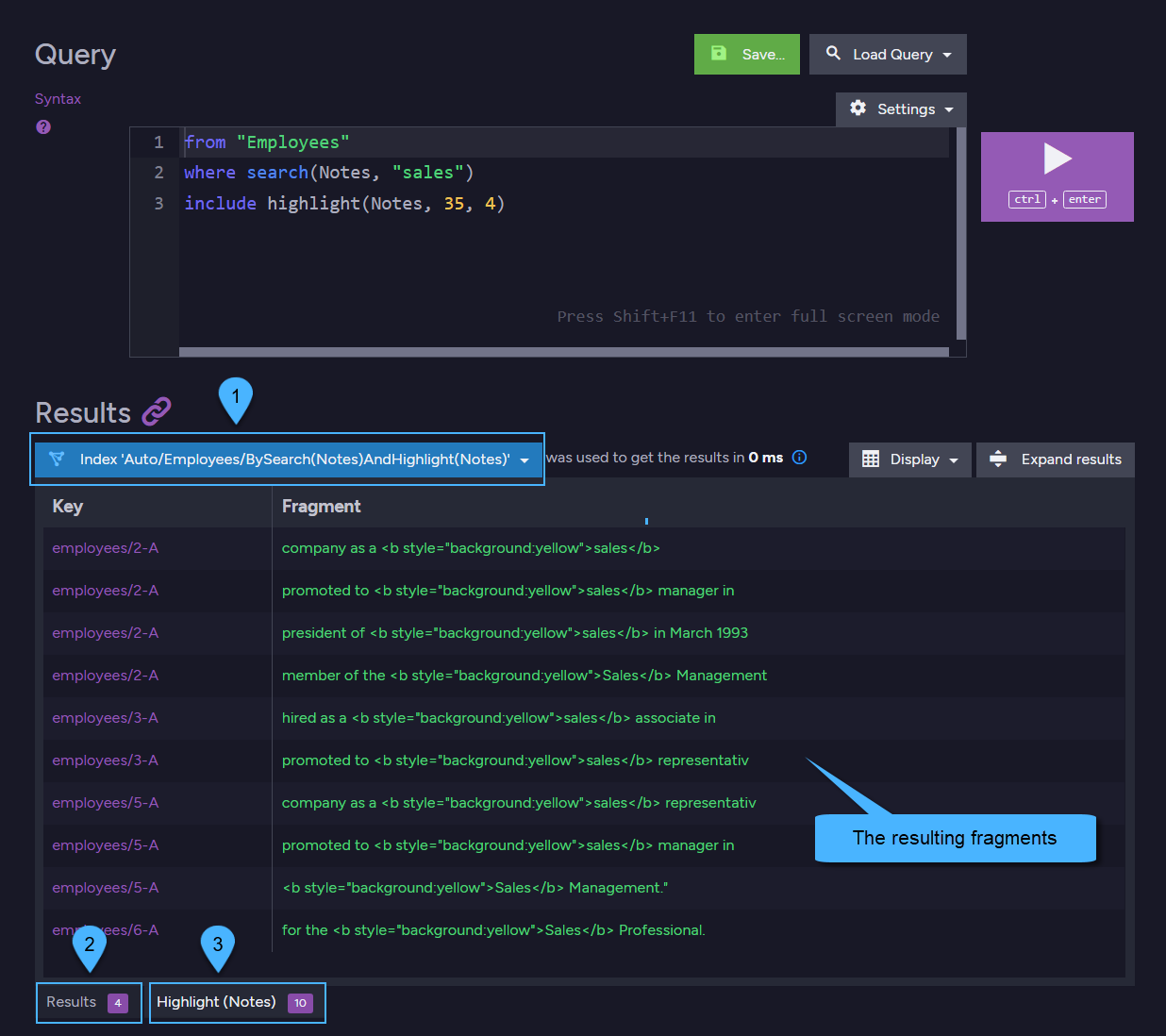
Task: Open the Load Query dropdown
Action: pyautogui.click(x=888, y=54)
